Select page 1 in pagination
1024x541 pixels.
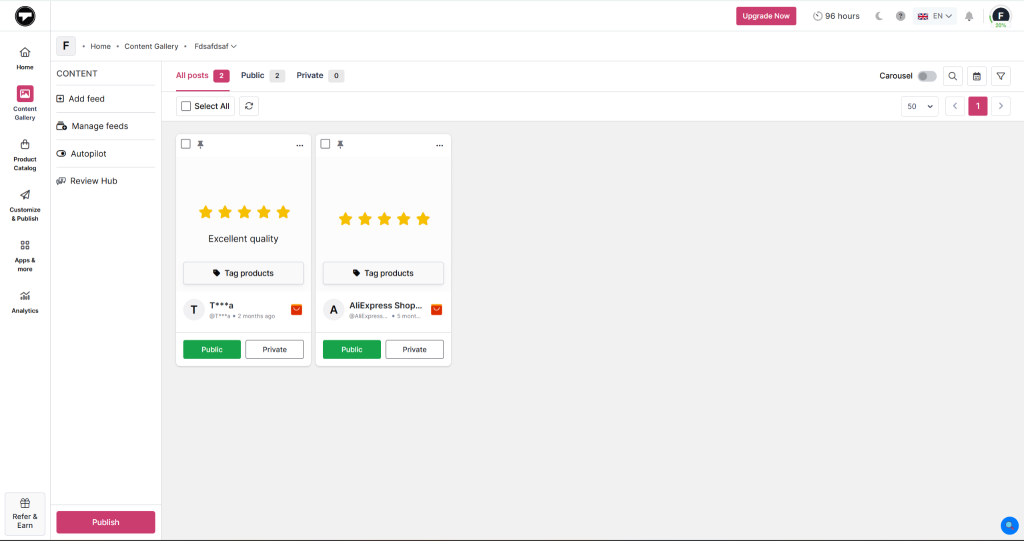(x=978, y=106)
